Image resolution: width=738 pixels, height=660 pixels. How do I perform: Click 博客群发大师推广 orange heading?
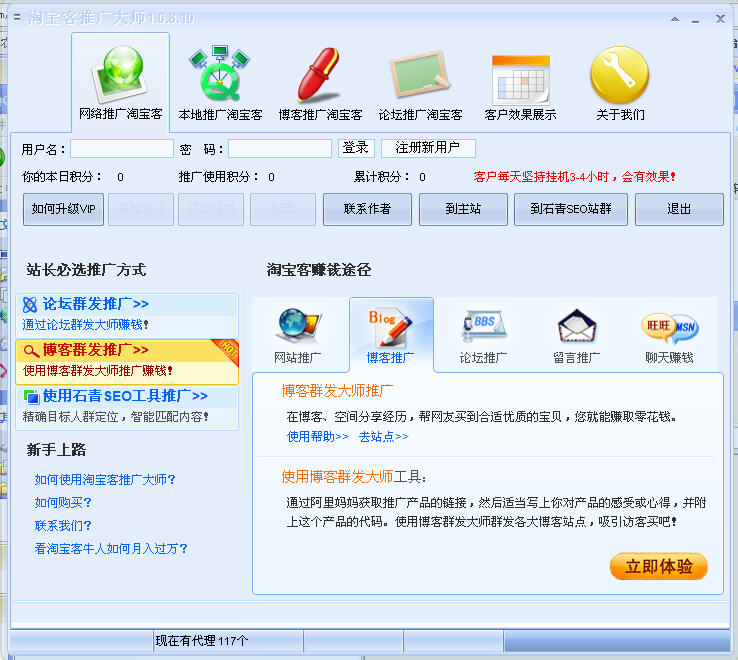337,390
